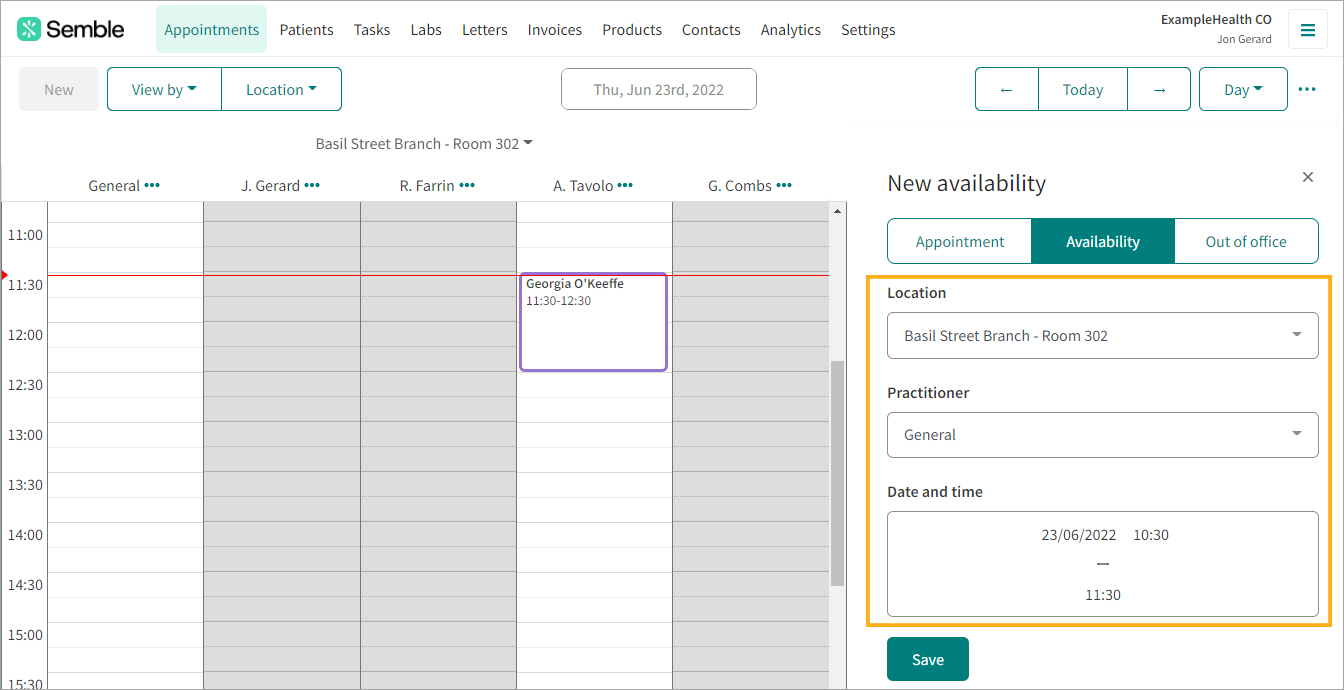Go to Products
This screenshot has height=690, width=1344.
pos(632,29)
